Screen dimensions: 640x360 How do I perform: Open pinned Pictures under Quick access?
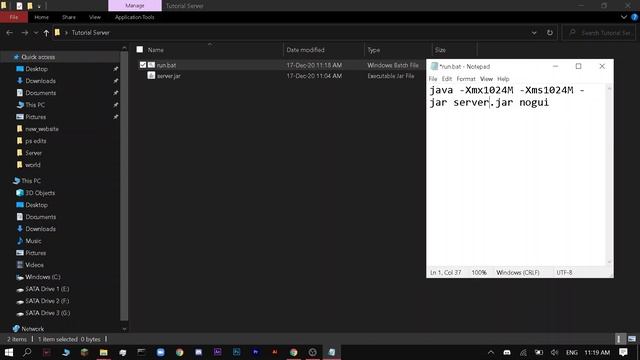pos(36,117)
